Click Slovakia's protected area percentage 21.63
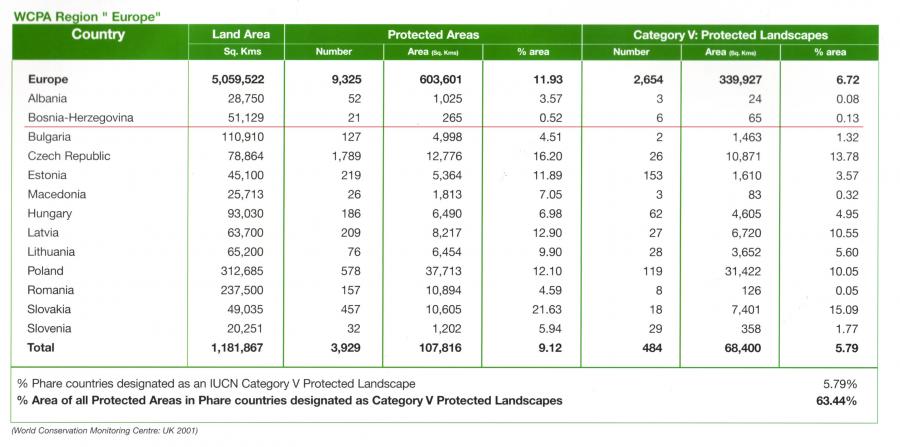900x447 pixels. (x=534, y=309)
